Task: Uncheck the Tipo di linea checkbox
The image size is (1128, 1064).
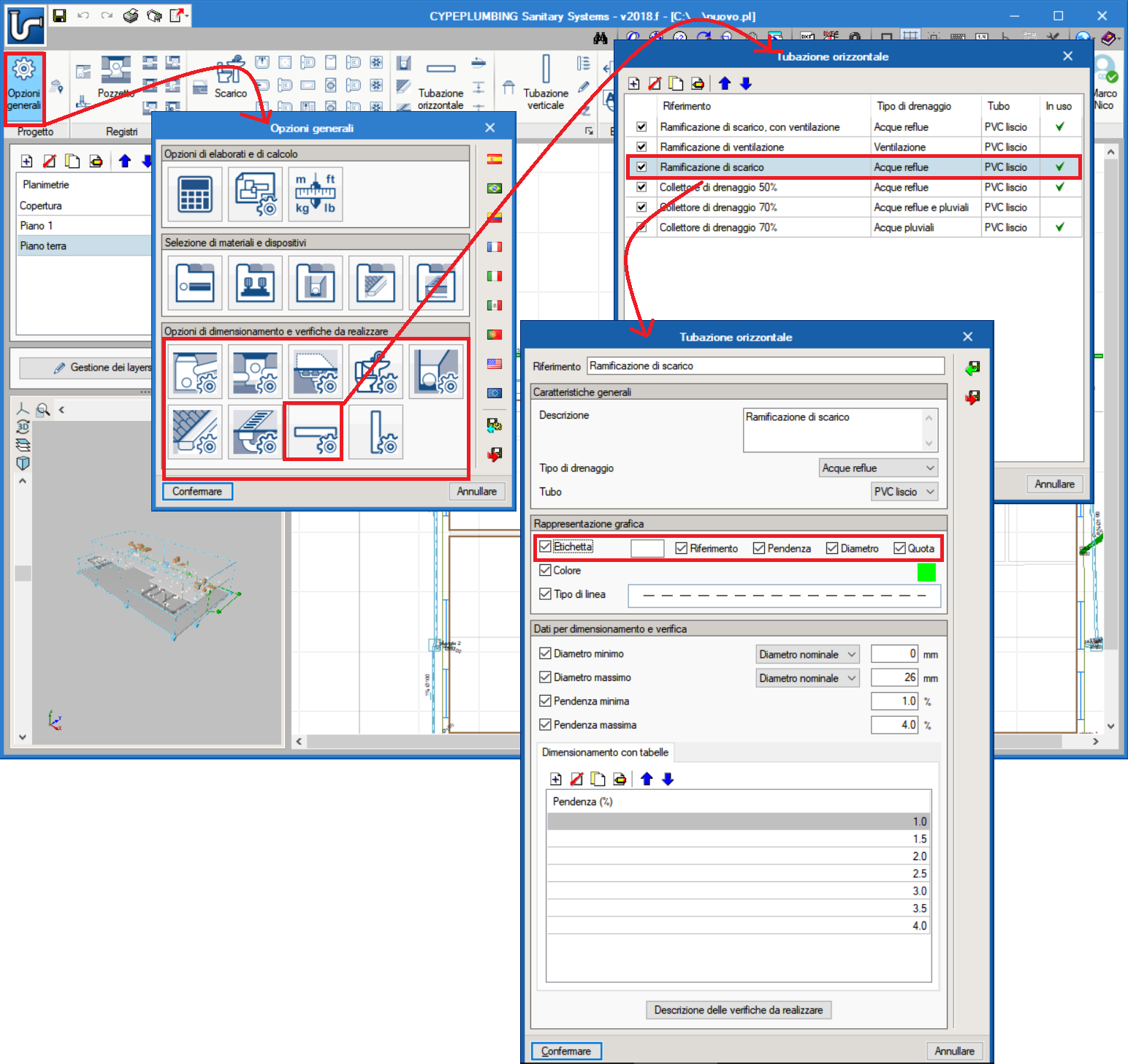Action: tap(545, 594)
